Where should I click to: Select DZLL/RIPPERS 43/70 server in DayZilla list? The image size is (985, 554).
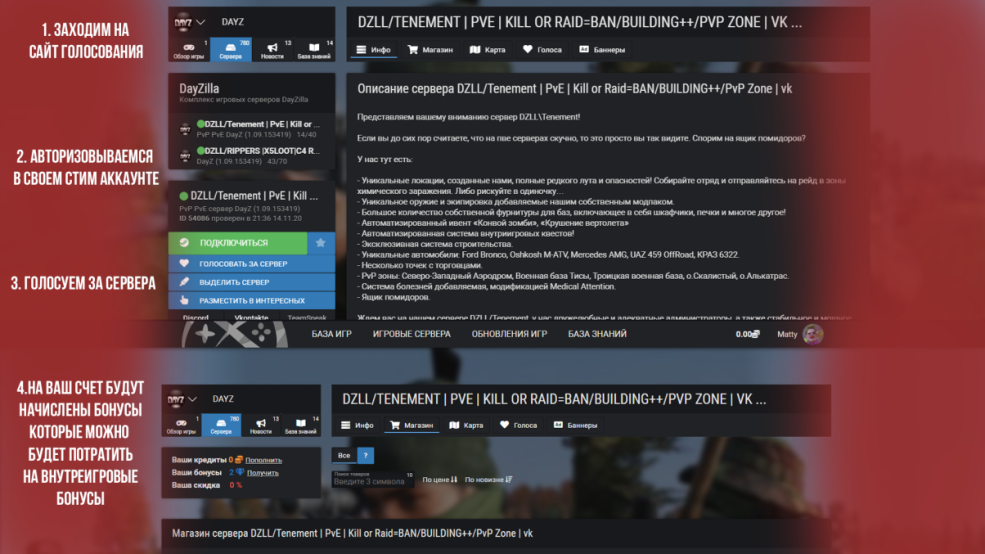(x=251, y=156)
